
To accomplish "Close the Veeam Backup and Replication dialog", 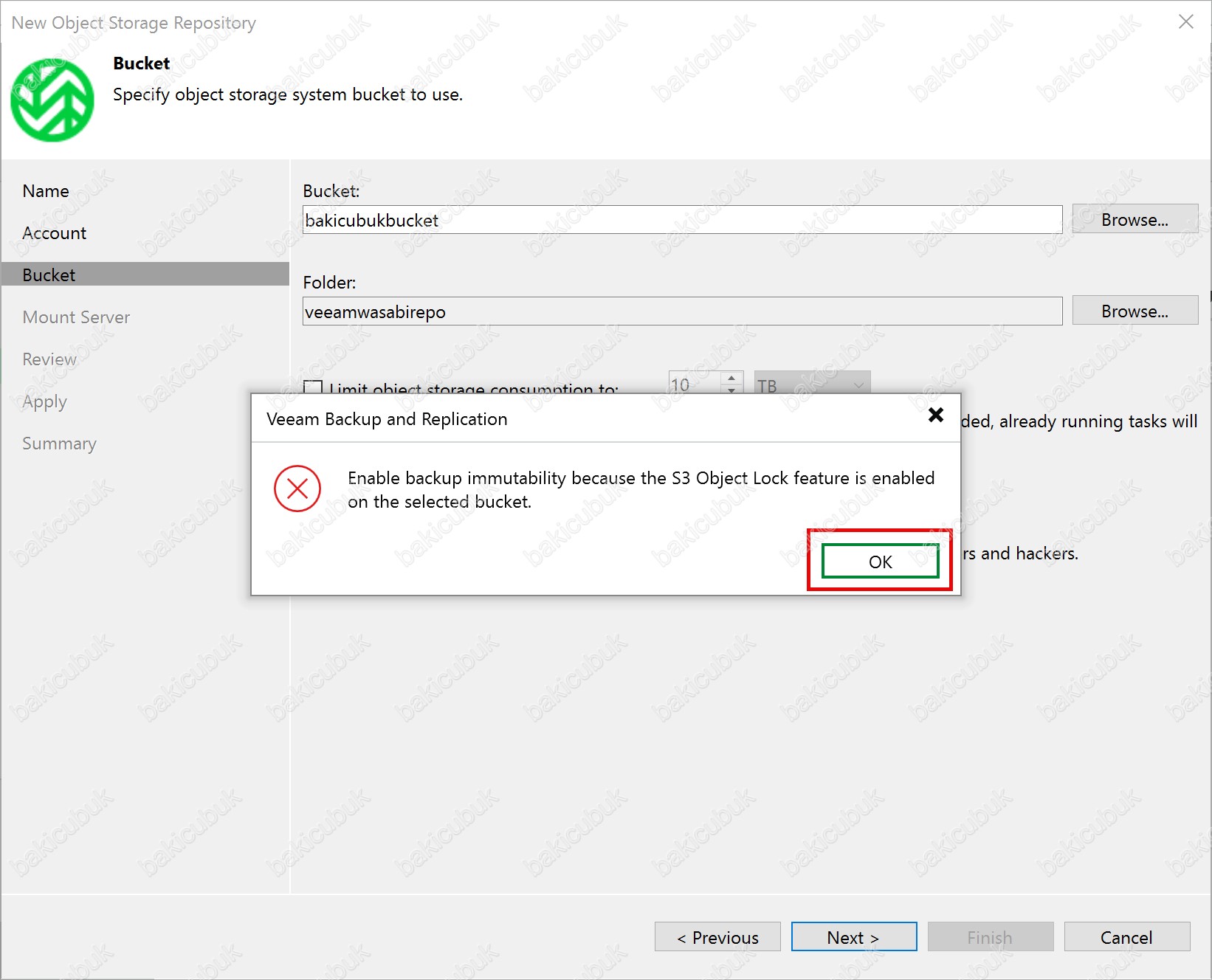I will [x=935, y=415].
